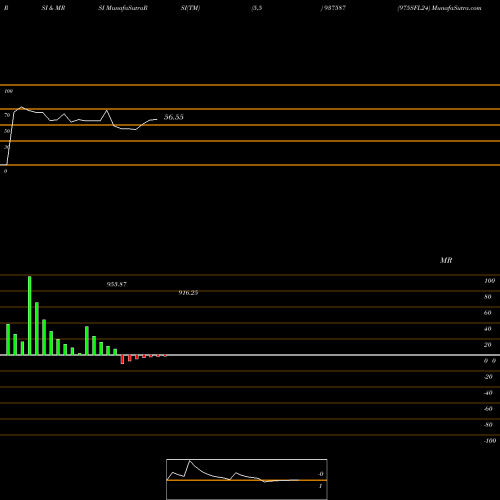Click the 20 label on MR axis
This screenshot has width=500, height=500.
(488, 345)
